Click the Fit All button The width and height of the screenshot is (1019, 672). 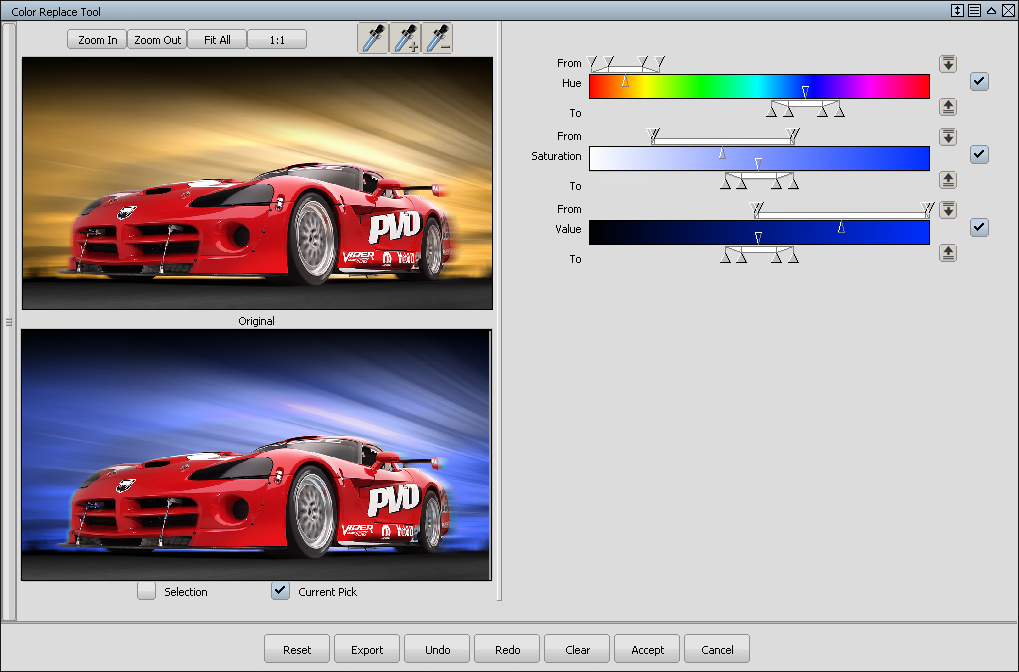pyautogui.click(x=217, y=40)
